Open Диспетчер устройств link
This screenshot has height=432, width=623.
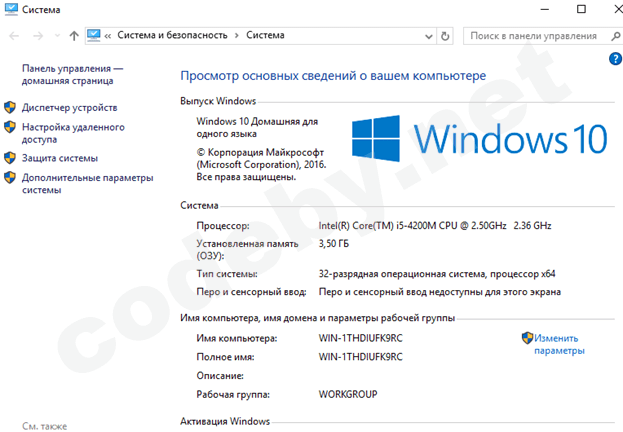70,108
